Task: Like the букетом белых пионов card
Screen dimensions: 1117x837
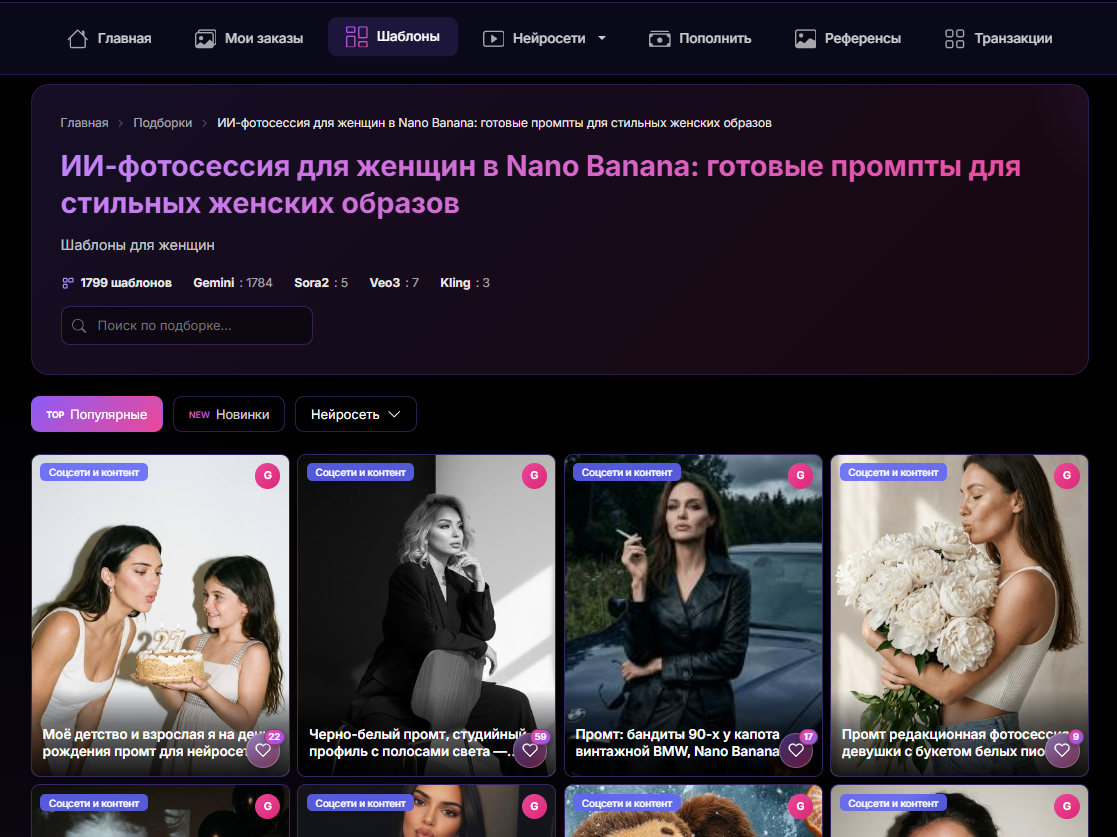Action: point(1062,750)
